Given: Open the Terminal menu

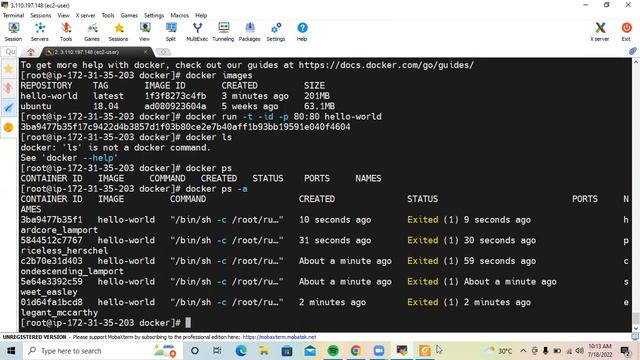Looking at the screenshot, I should point(13,15).
